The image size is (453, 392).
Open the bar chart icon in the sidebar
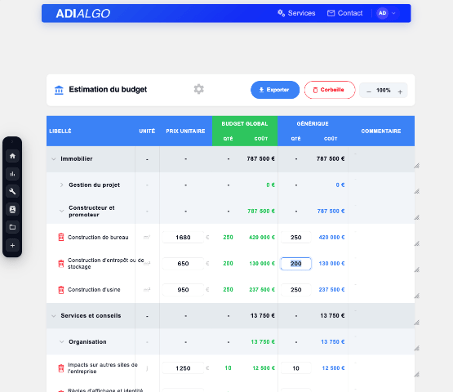(x=12, y=174)
